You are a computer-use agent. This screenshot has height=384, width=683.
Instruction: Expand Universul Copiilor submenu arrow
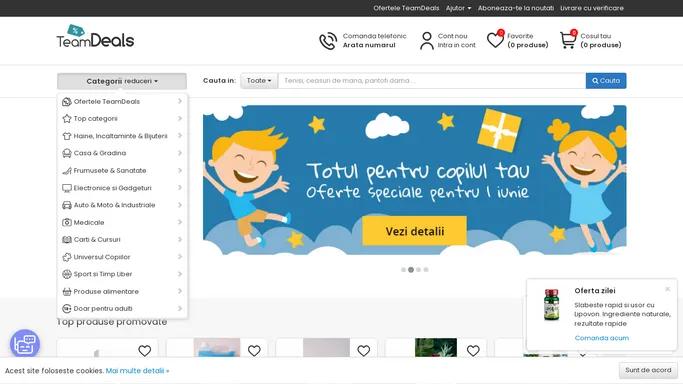click(x=180, y=256)
